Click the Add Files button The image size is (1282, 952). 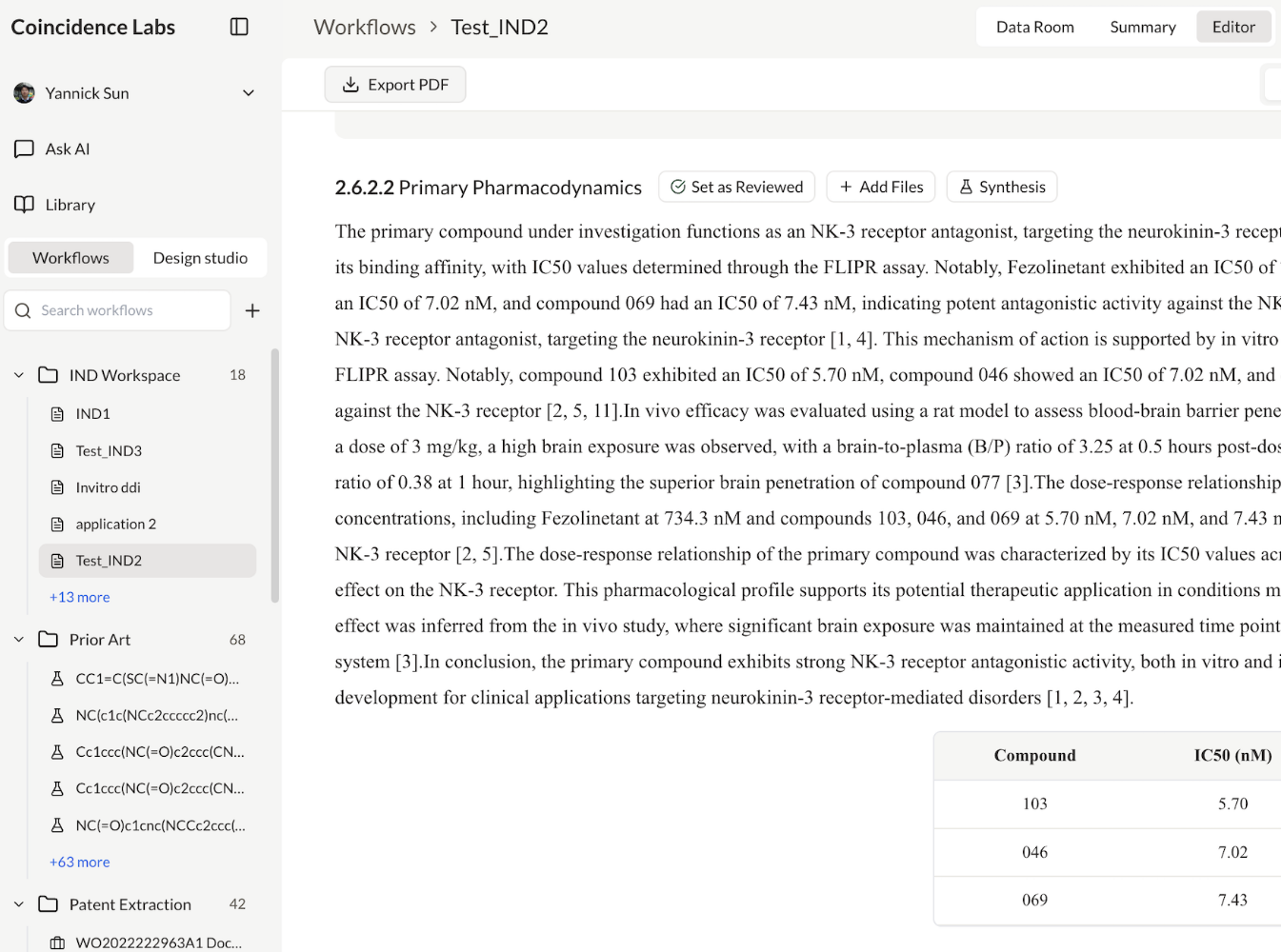[x=881, y=187]
